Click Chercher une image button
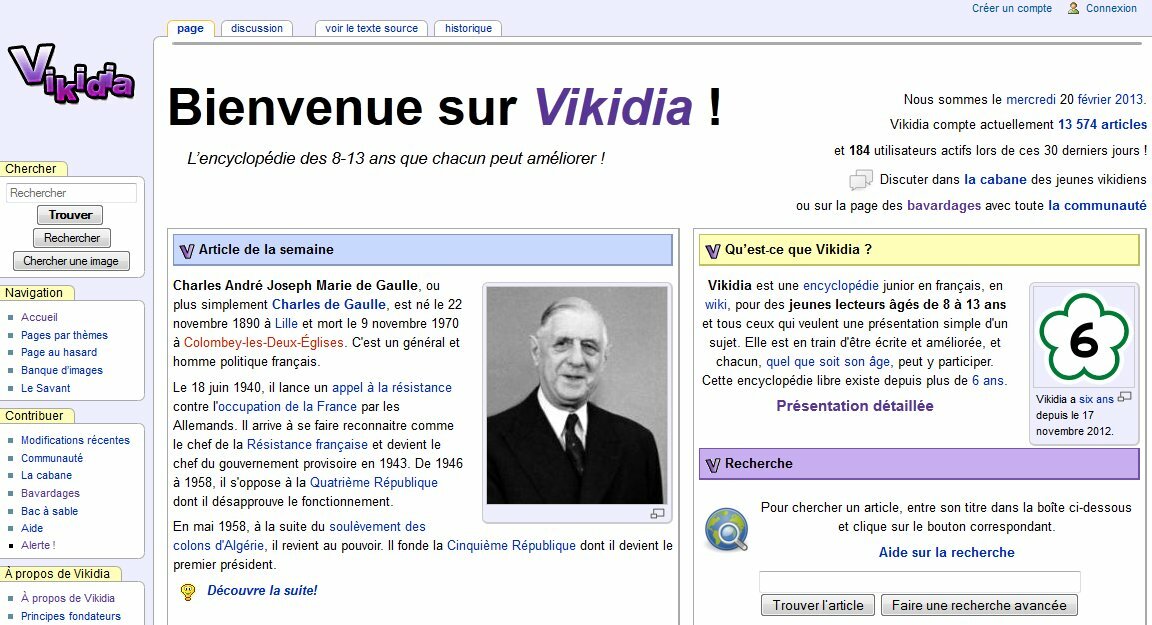This screenshot has width=1152, height=625. [x=71, y=261]
